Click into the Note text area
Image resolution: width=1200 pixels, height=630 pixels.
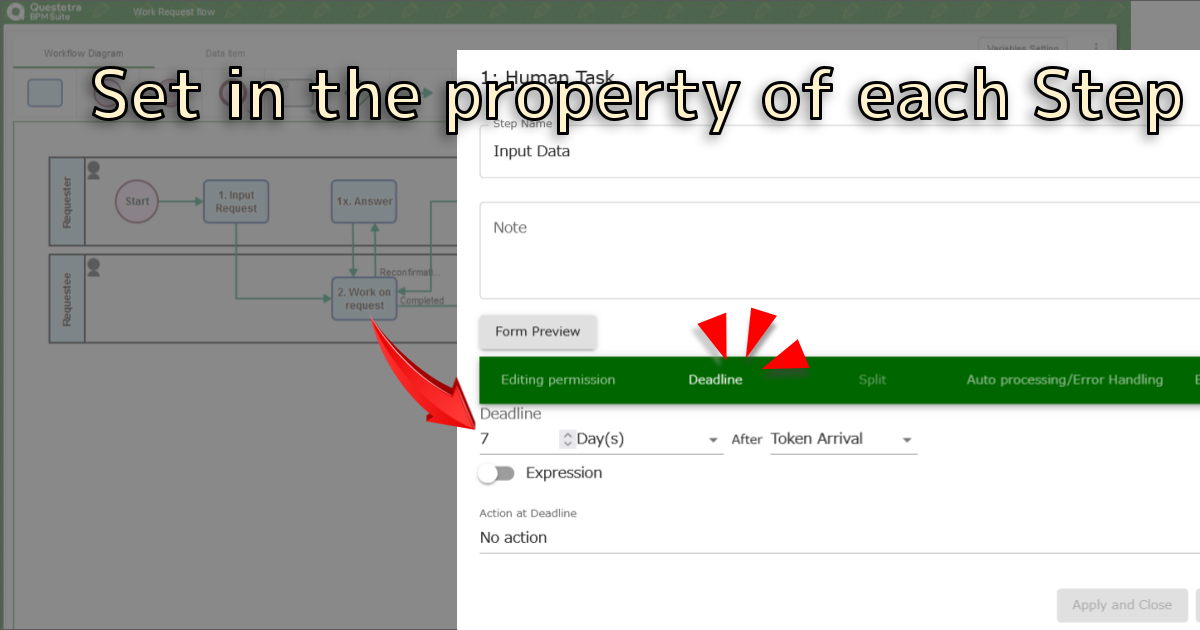[x=838, y=250]
